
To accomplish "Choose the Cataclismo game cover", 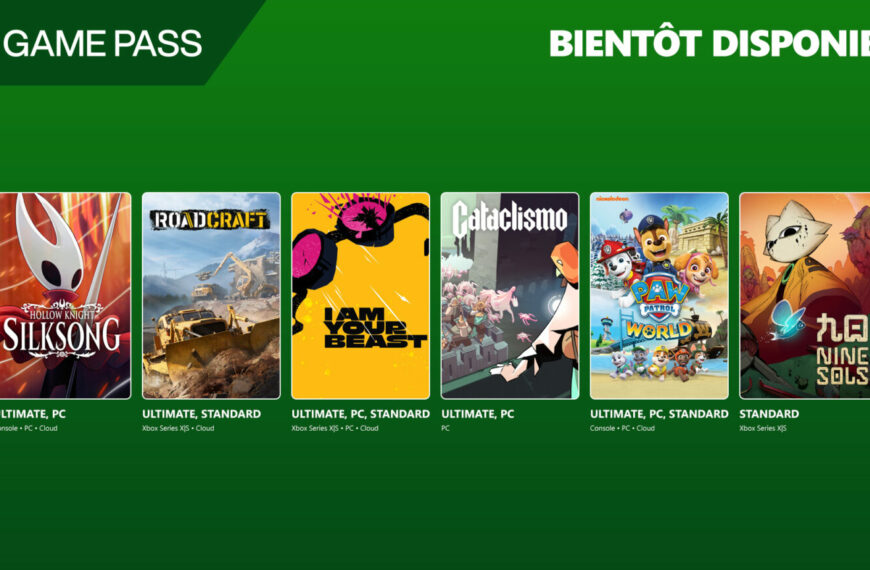I will (x=510, y=296).
